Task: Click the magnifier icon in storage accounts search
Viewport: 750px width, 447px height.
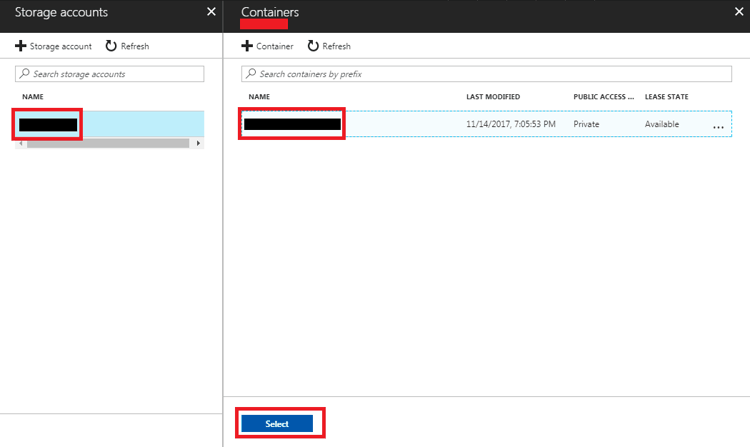Action: click(24, 73)
